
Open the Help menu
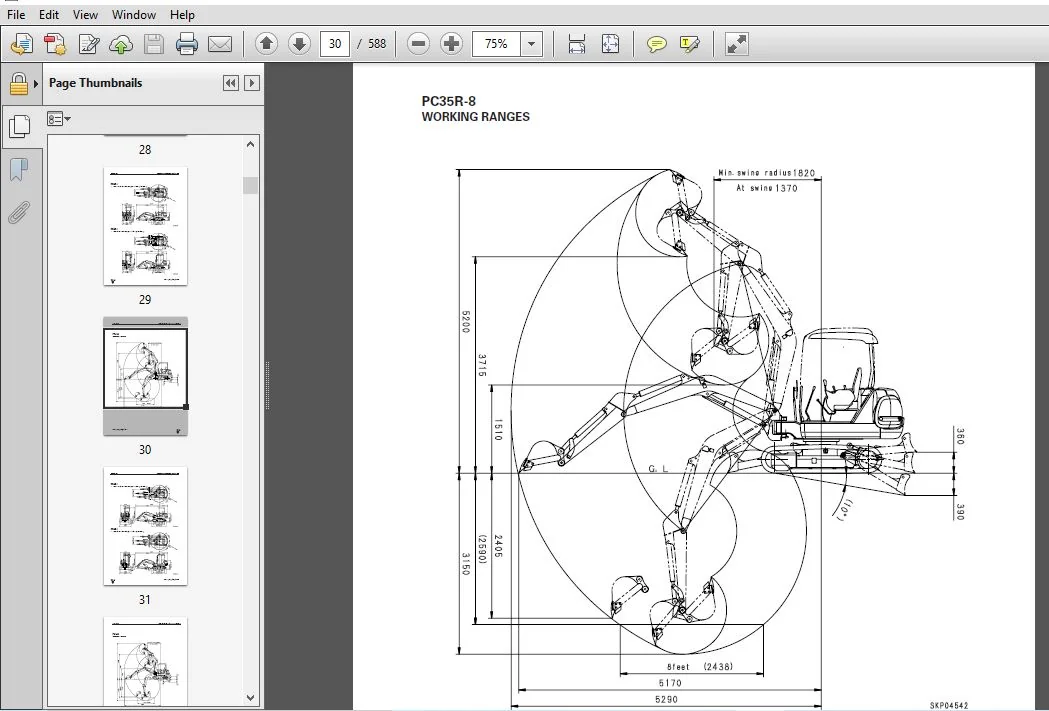click(182, 14)
